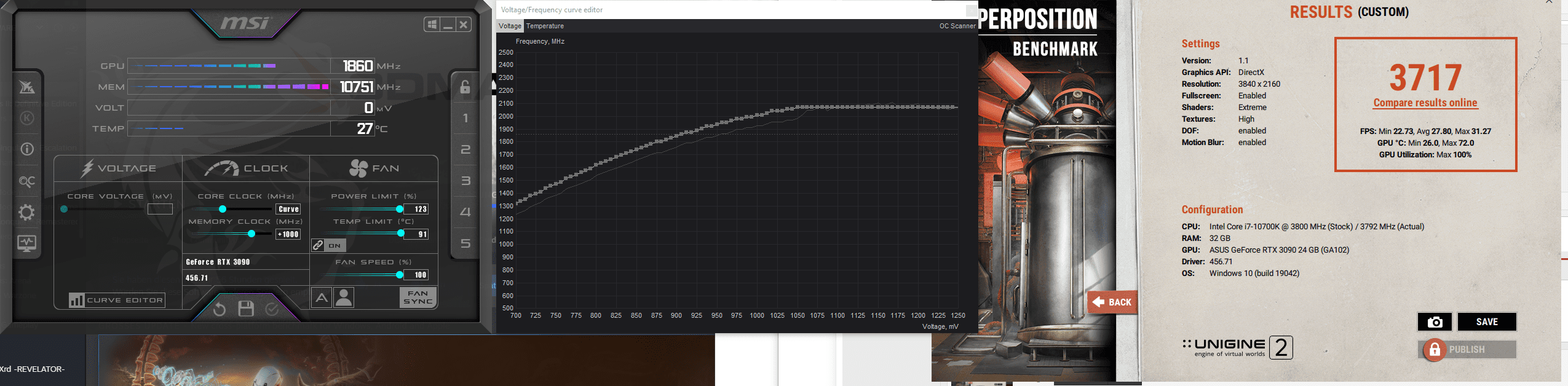Load profile slot 4
This screenshot has width=1568, height=386.
tap(465, 212)
